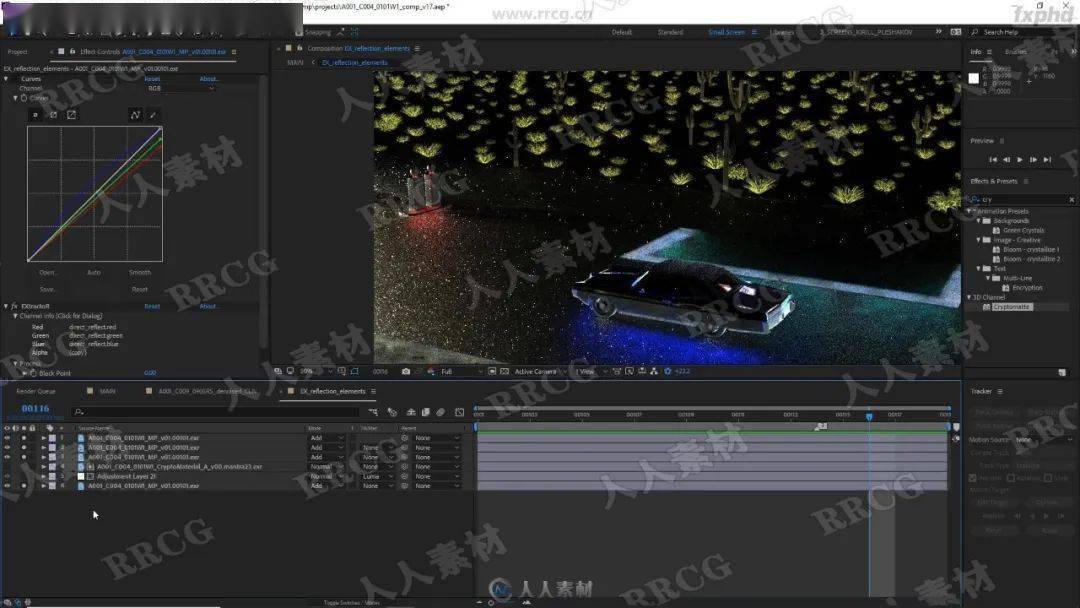1080x608 pixels.
Task: Click the white color swatch in Info panel
Action: point(974,79)
